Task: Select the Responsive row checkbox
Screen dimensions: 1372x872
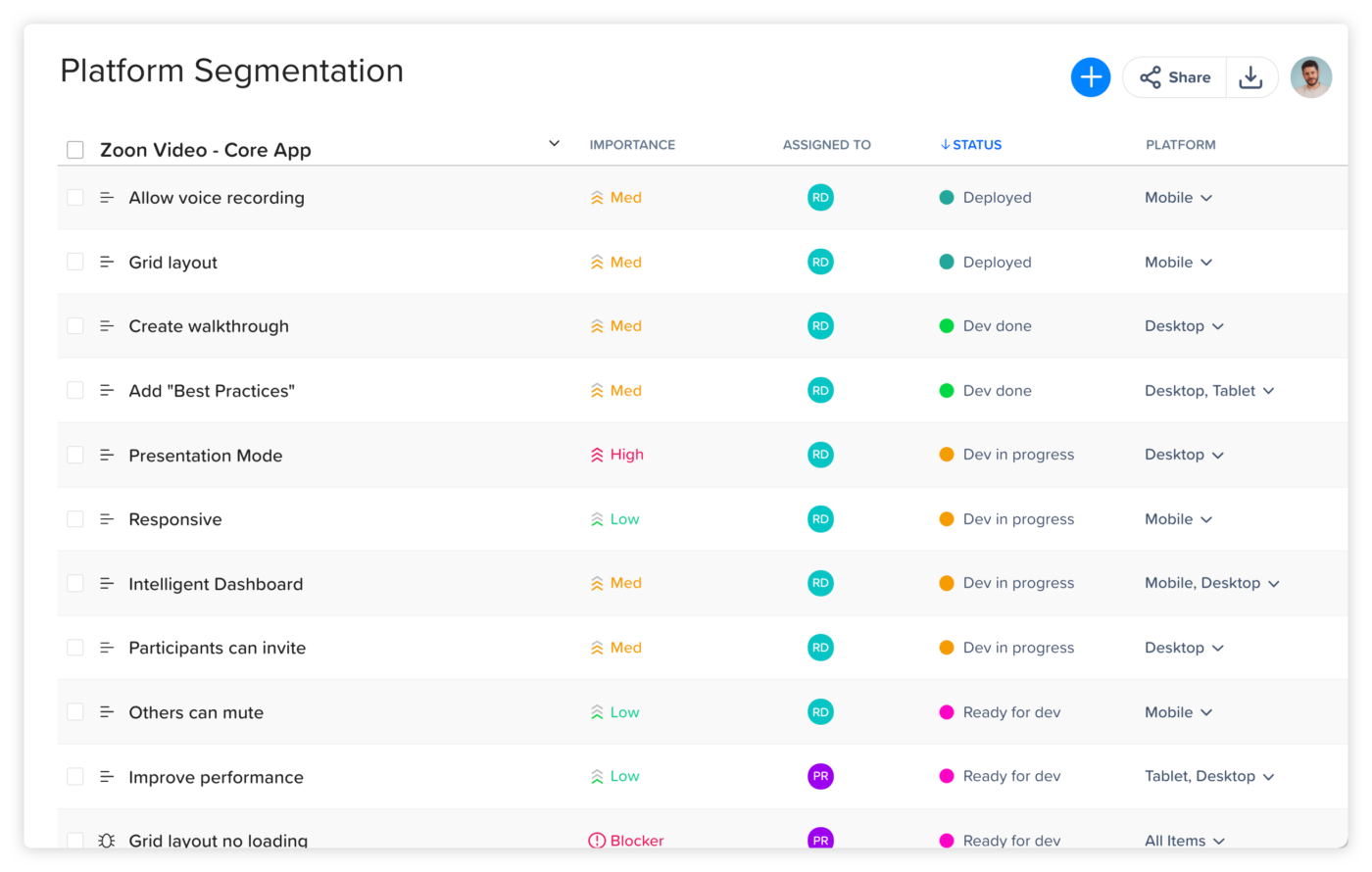Action: (75, 519)
